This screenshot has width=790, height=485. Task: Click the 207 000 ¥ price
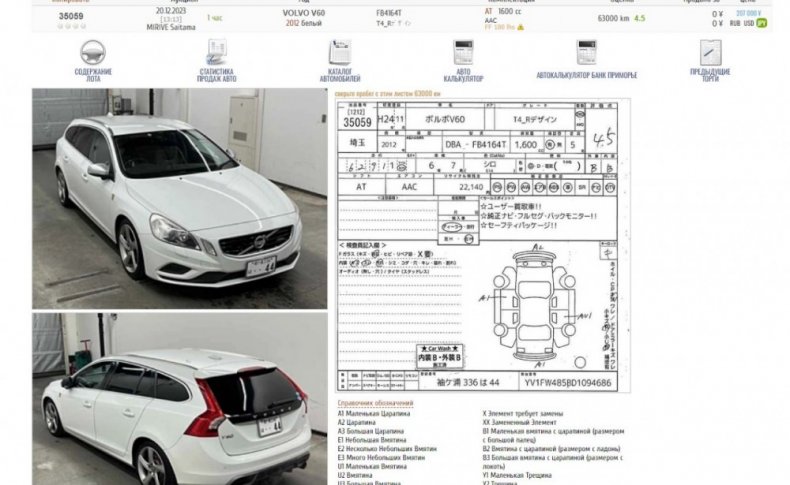click(x=748, y=13)
